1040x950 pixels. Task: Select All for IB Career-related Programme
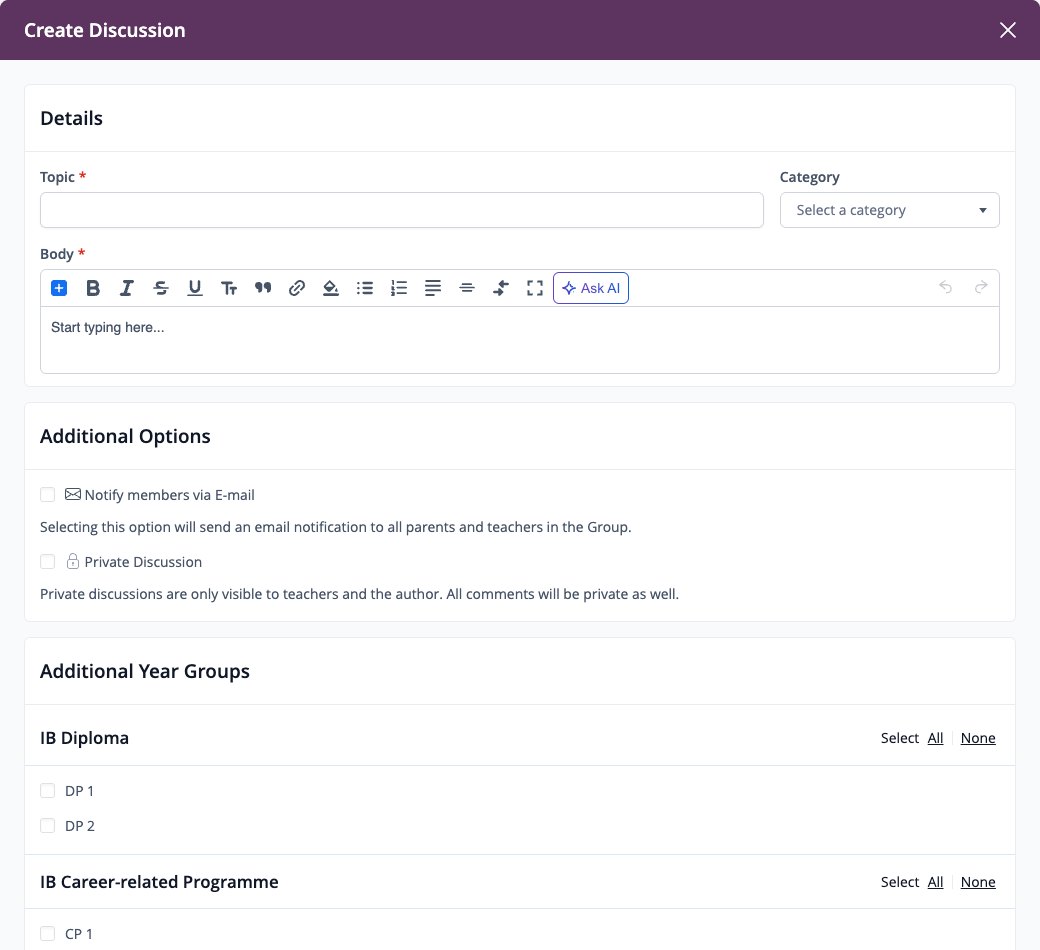click(935, 882)
